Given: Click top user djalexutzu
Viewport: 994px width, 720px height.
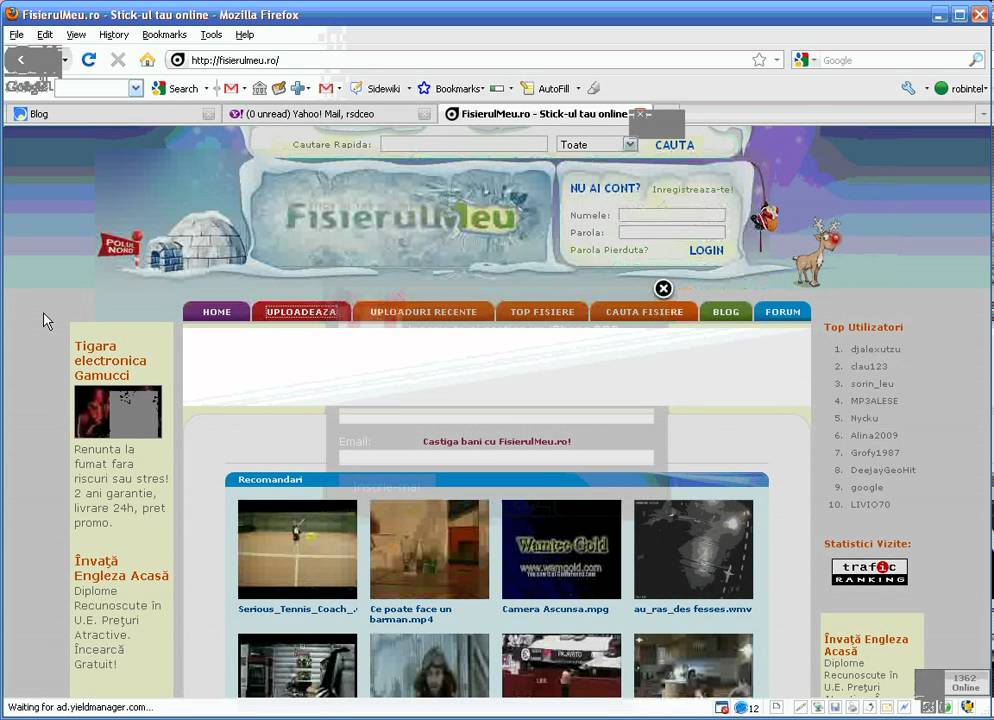Looking at the screenshot, I should click(x=875, y=349).
